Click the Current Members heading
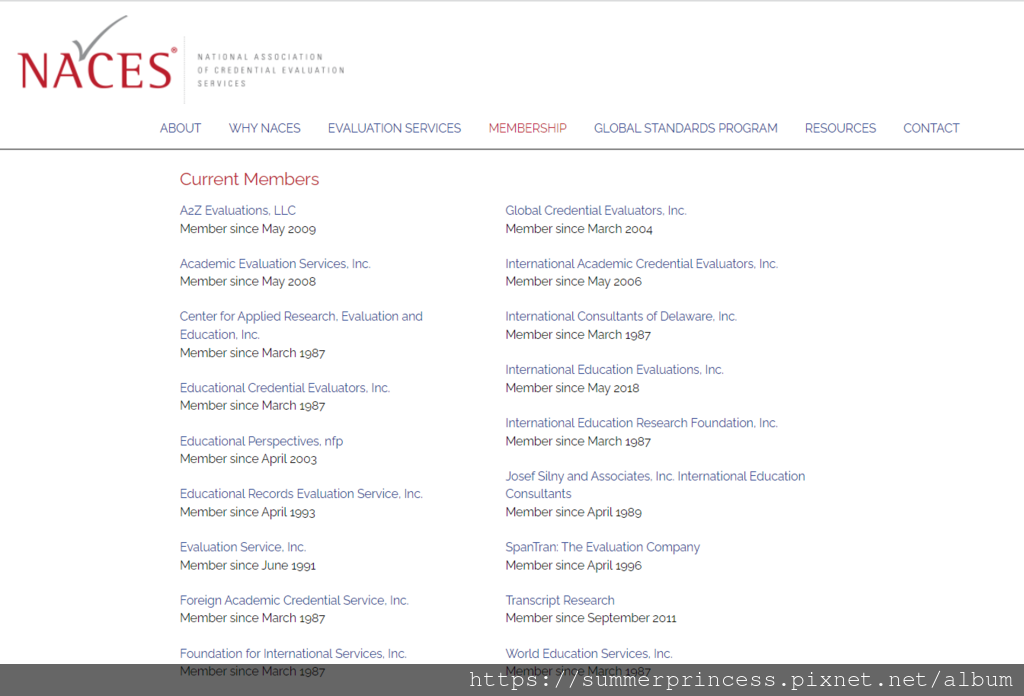Viewport: 1024px width, 696px height. click(x=249, y=179)
